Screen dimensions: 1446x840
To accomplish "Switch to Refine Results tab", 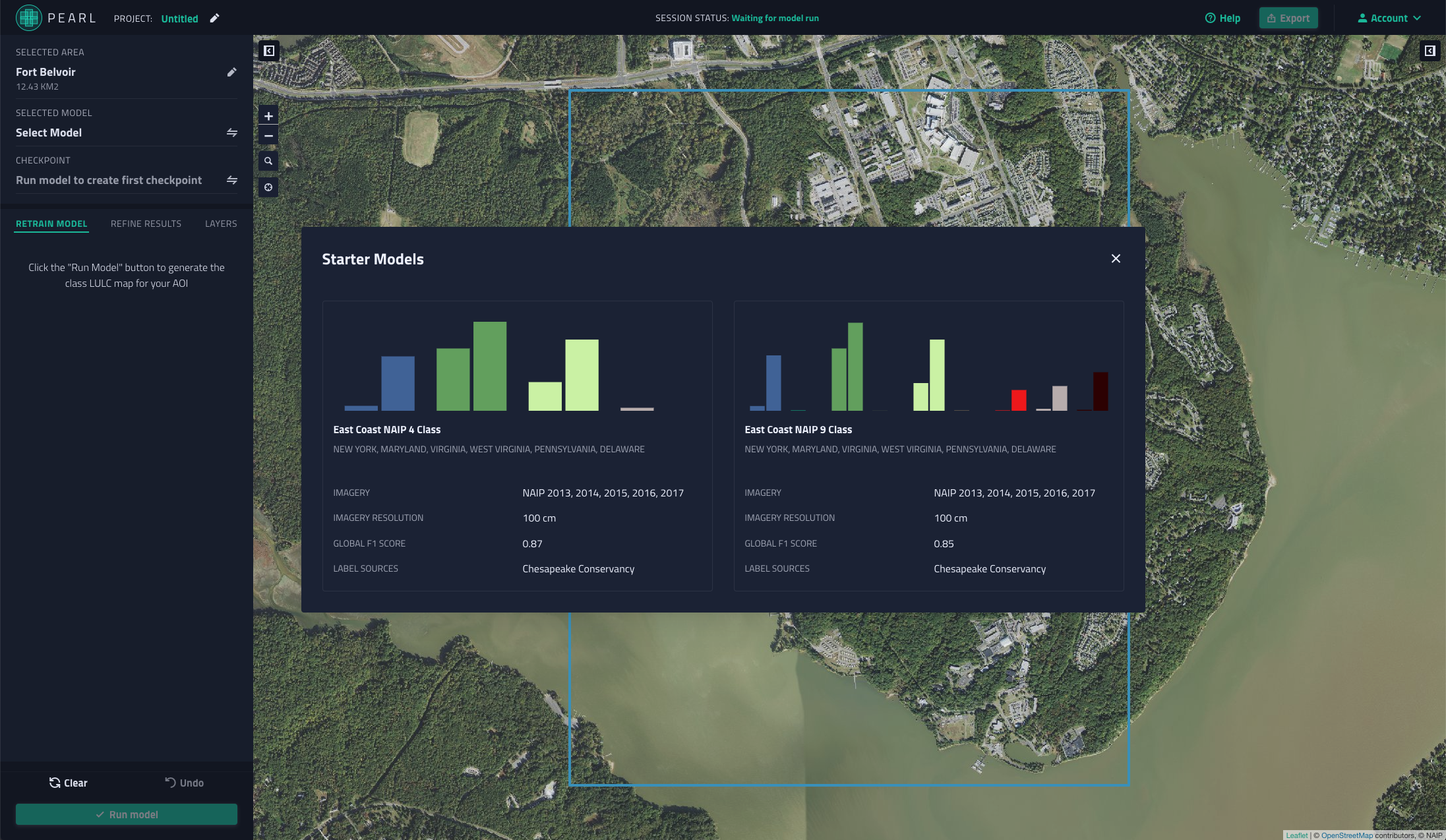I will point(146,224).
